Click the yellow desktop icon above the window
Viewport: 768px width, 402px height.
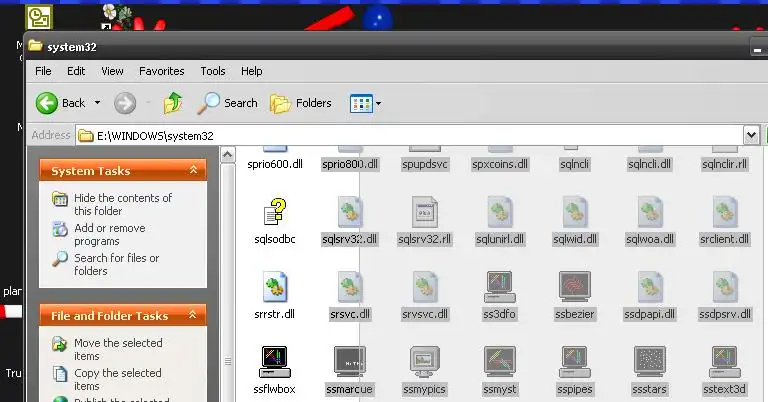39,17
